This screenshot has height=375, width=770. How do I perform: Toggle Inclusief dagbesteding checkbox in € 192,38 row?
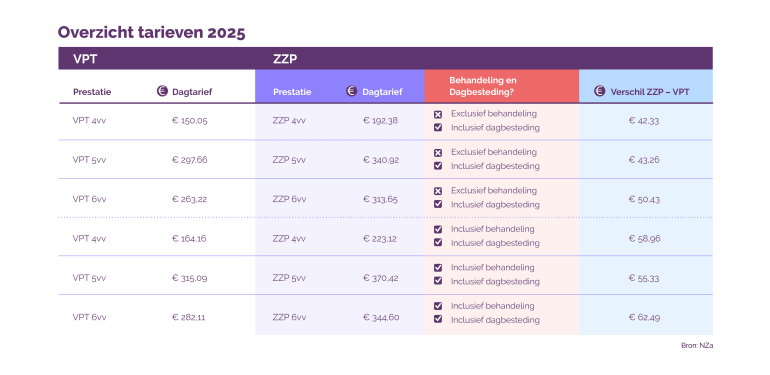click(x=438, y=128)
